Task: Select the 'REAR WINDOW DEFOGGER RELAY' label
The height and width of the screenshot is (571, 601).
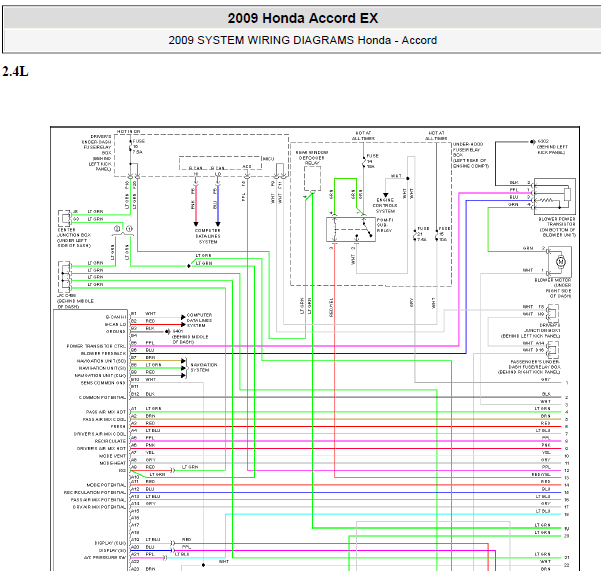Action: pyautogui.click(x=312, y=158)
